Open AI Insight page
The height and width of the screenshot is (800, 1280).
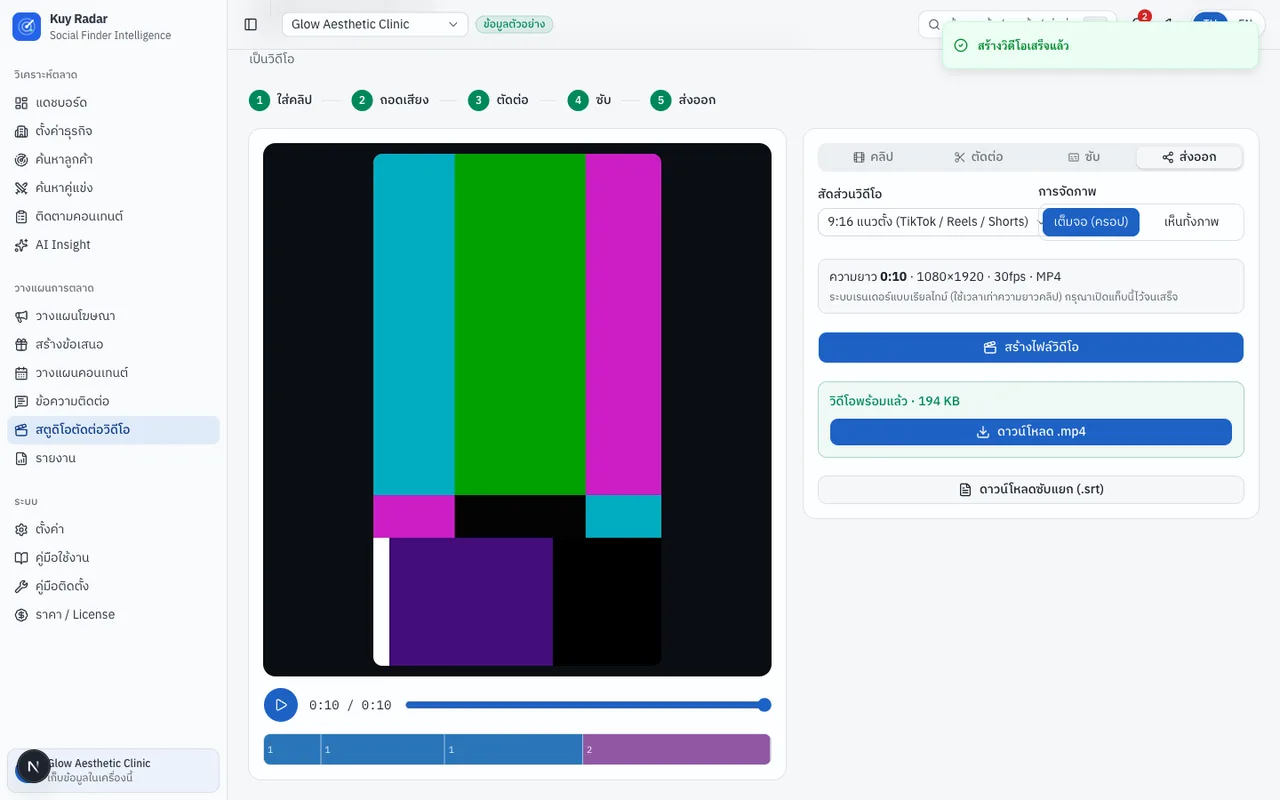(113, 245)
